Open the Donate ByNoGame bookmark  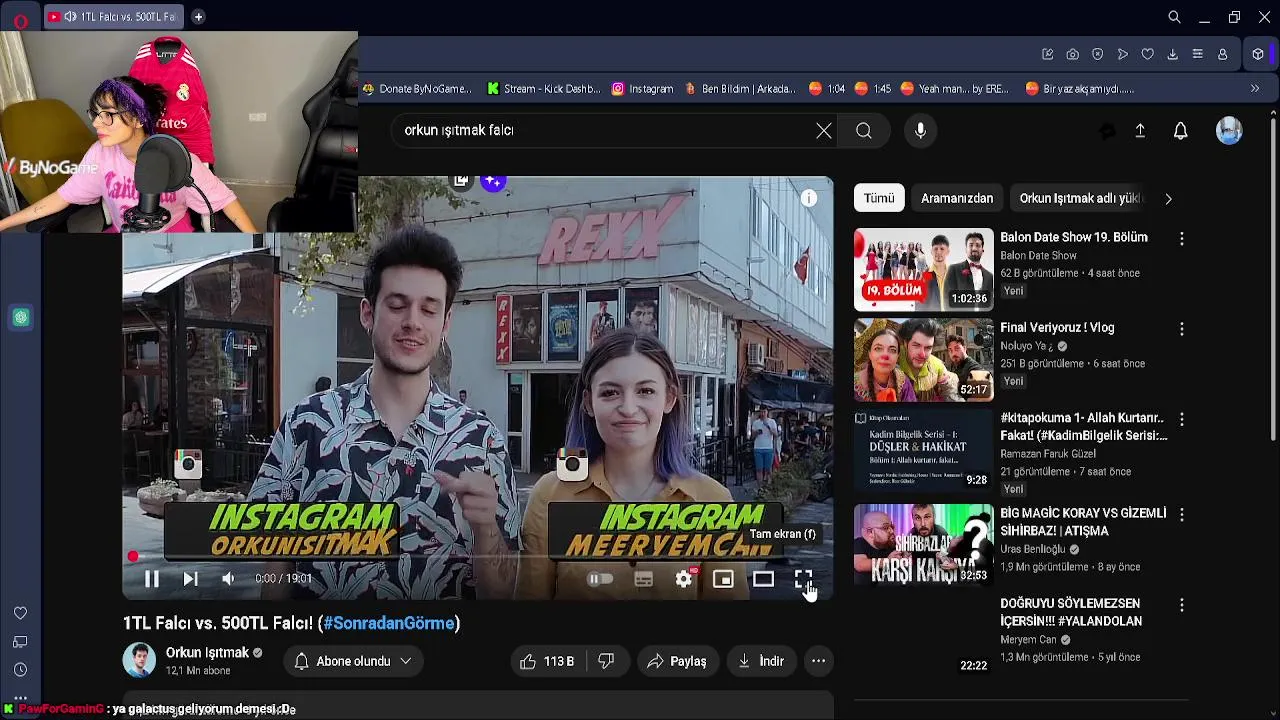pyautogui.click(x=417, y=88)
